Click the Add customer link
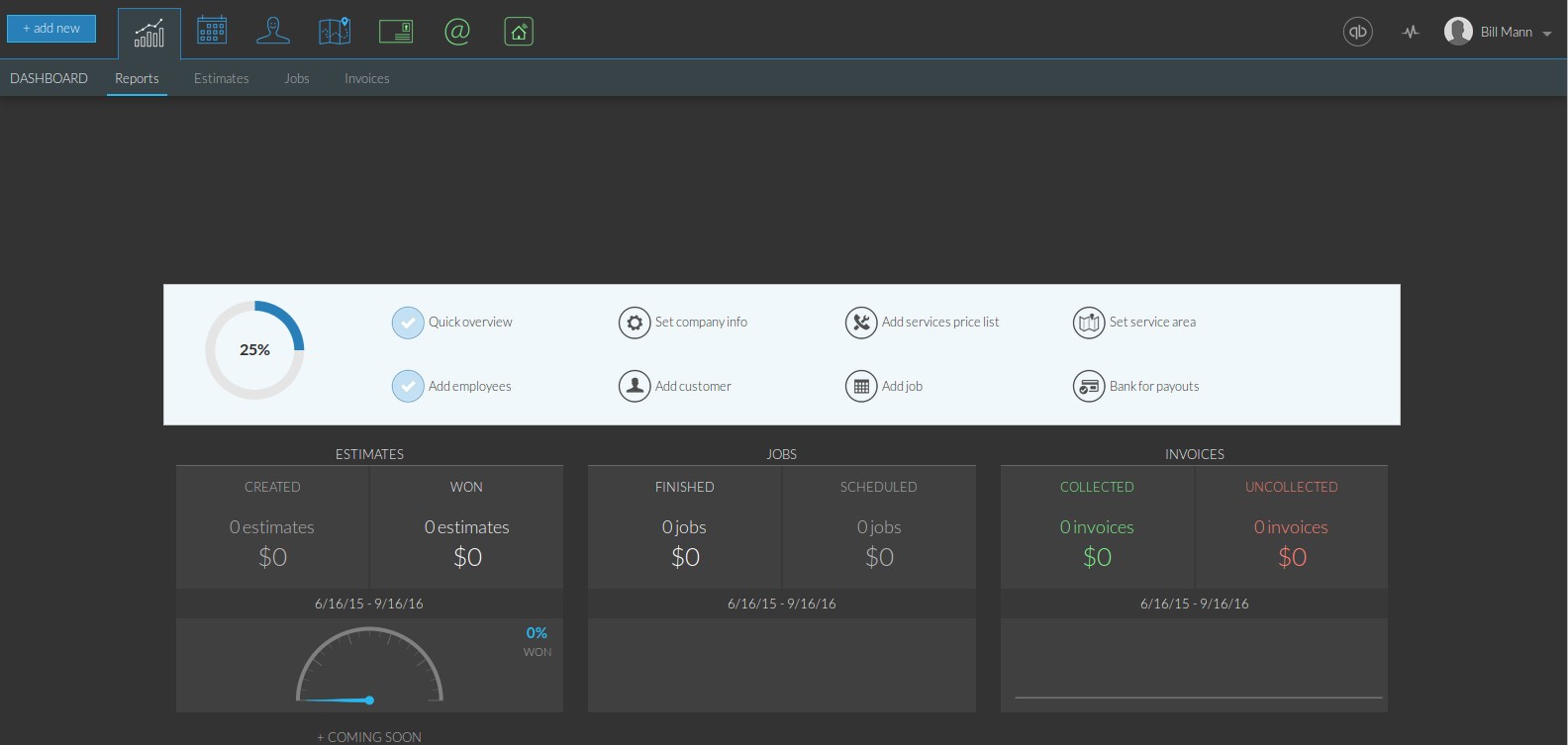 click(693, 387)
